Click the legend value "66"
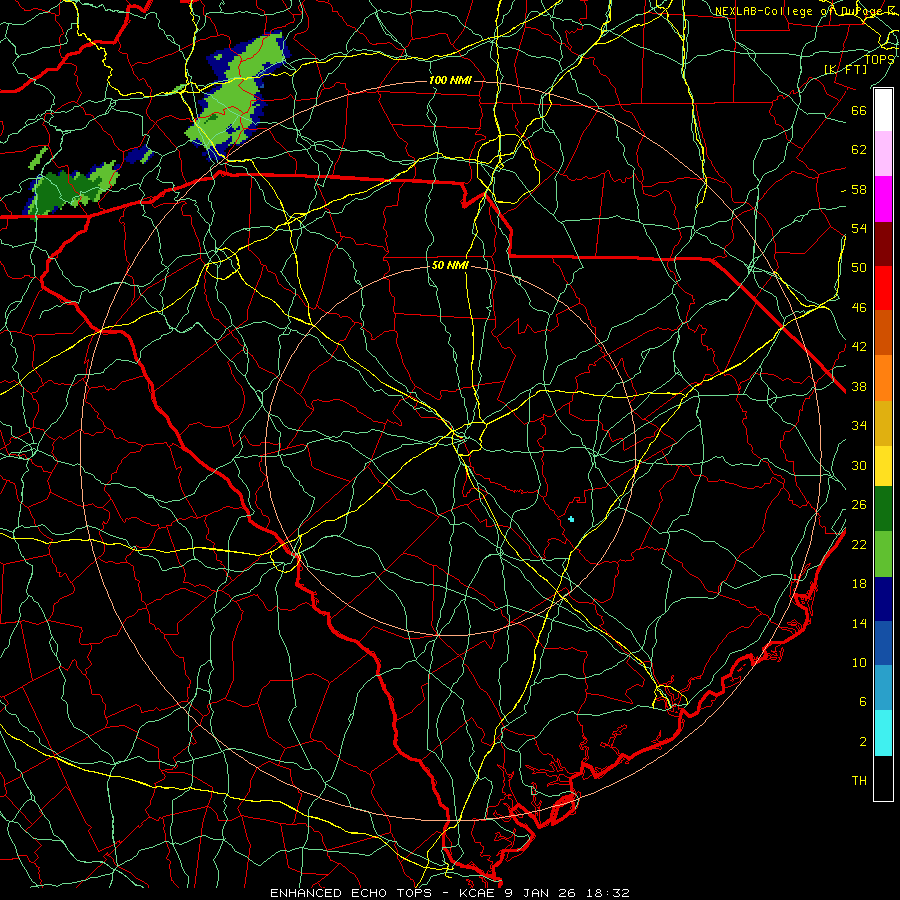The height and width of the screenshot is (900, 900). tap(859, 110)
